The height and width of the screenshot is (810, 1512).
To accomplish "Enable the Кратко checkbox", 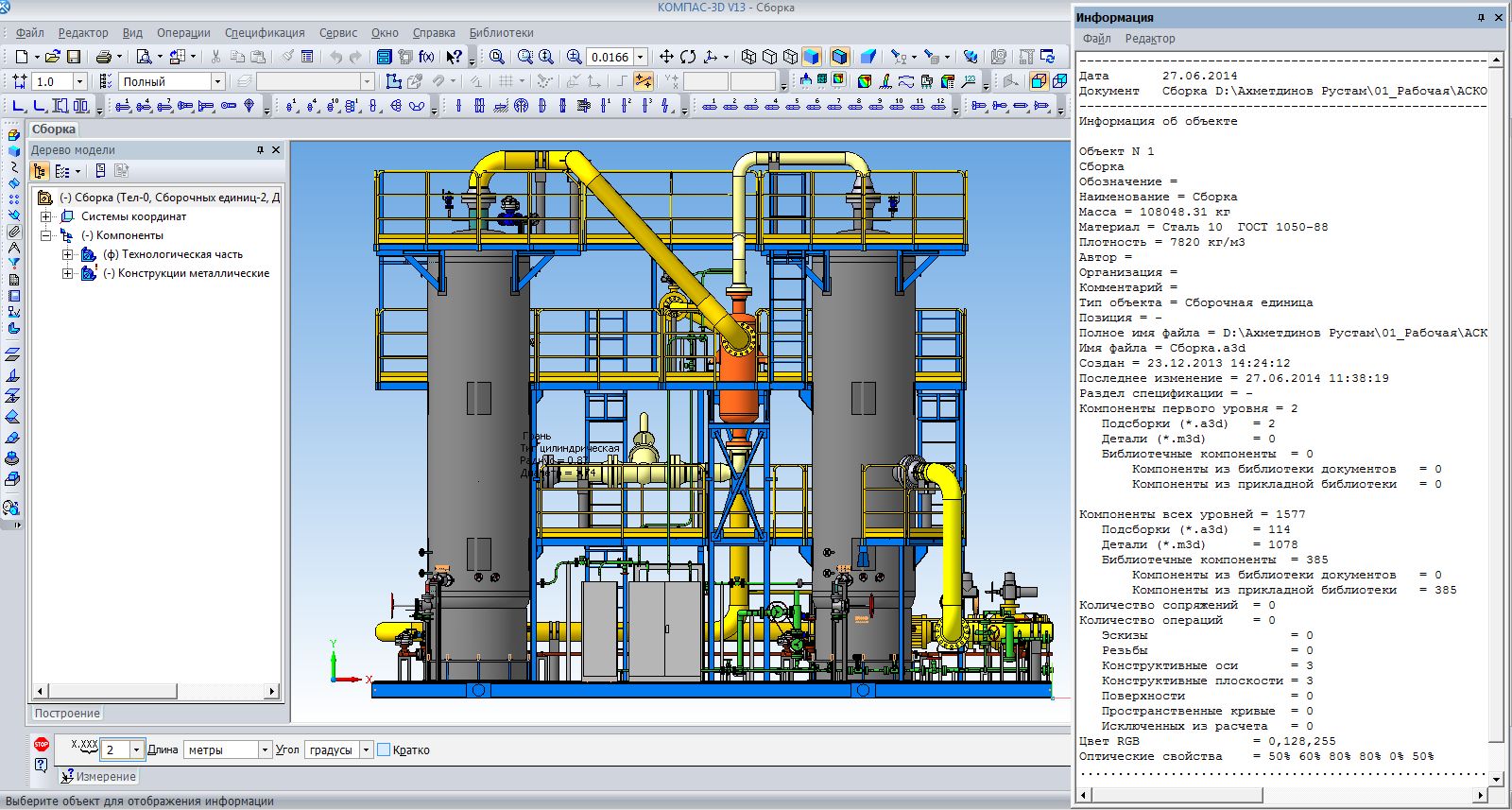I will (x=384, y=750).
